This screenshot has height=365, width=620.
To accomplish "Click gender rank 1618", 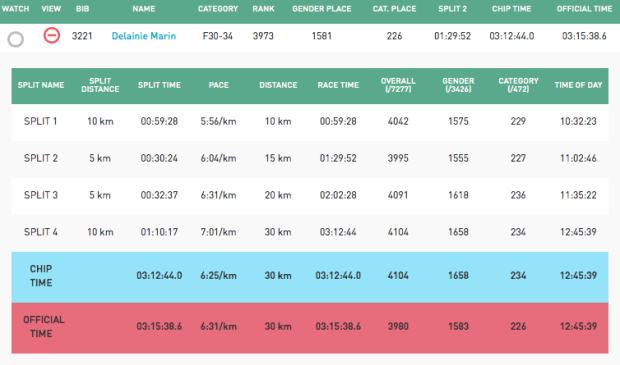I will point(458,195).
